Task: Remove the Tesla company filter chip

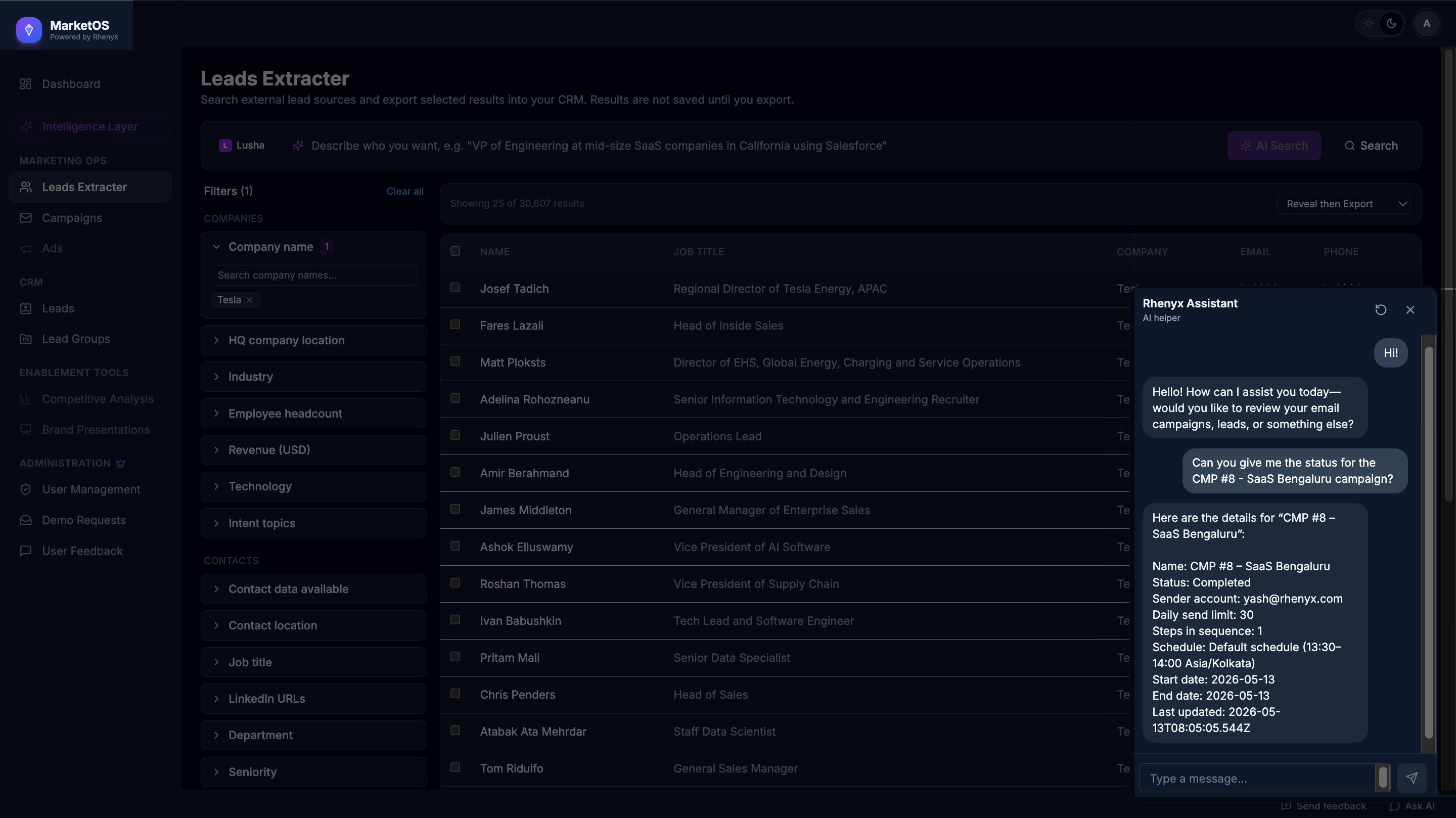Action: [249, 300]
